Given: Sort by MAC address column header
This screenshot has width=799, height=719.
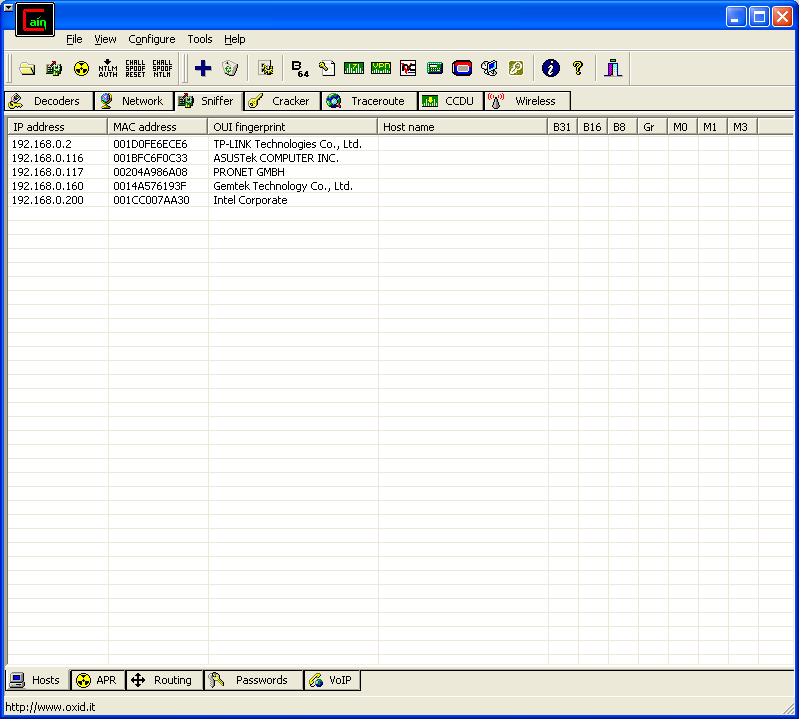Looking at the screenshot, I should (x=157, y=127).
